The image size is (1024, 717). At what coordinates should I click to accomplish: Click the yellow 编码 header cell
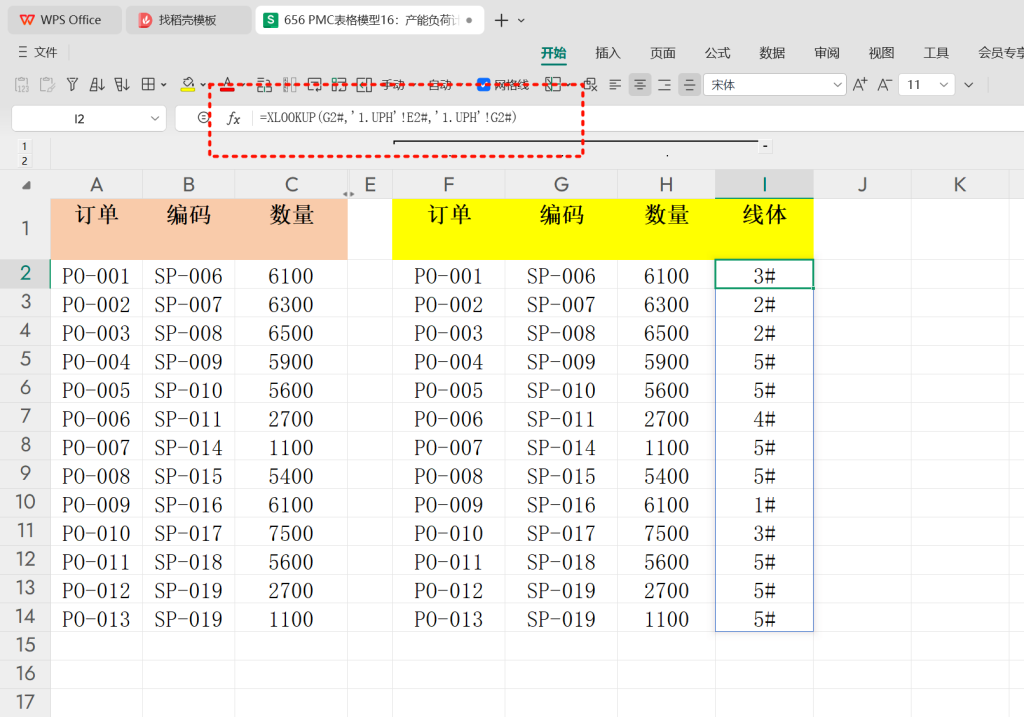pos(561,229)
